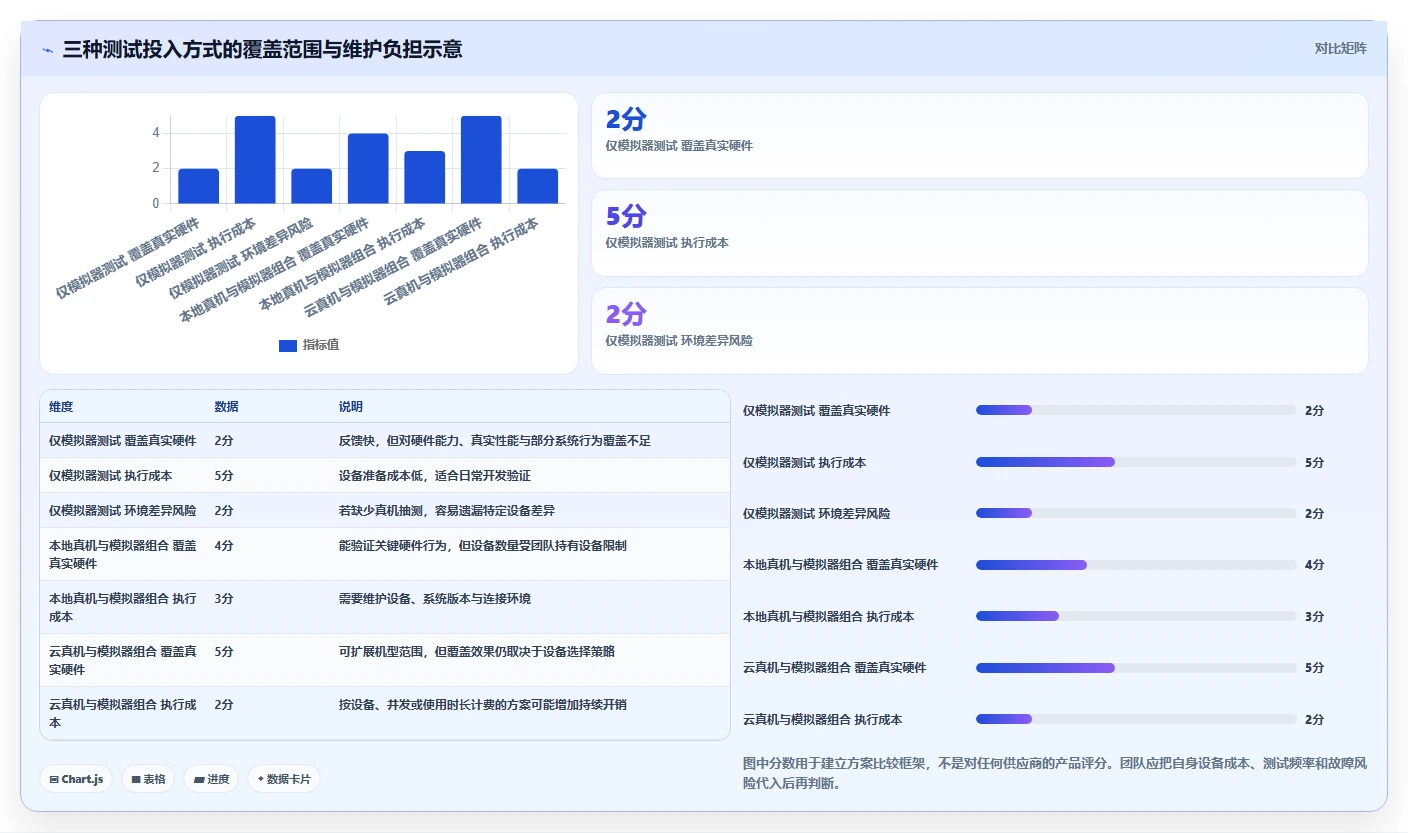The height and width of the screenshot is (833, 1408).
Task: Click the description starting with 能验证关键硬件行为
Action: point(483,546)
